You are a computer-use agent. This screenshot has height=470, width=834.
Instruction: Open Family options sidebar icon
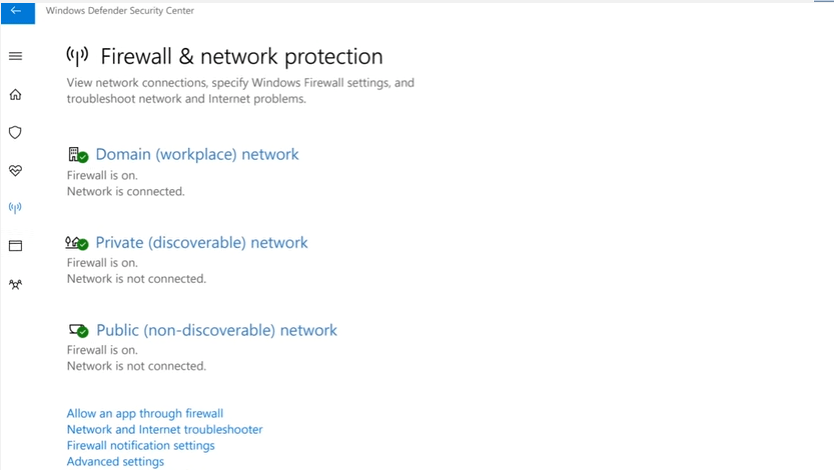(15, 284)
